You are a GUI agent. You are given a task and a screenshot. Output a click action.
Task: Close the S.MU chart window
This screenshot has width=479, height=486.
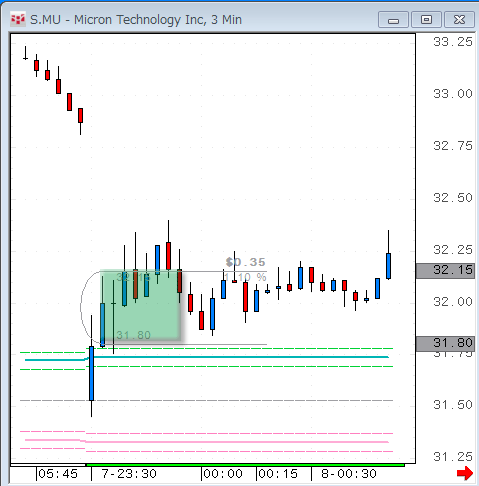click(459, 20)
